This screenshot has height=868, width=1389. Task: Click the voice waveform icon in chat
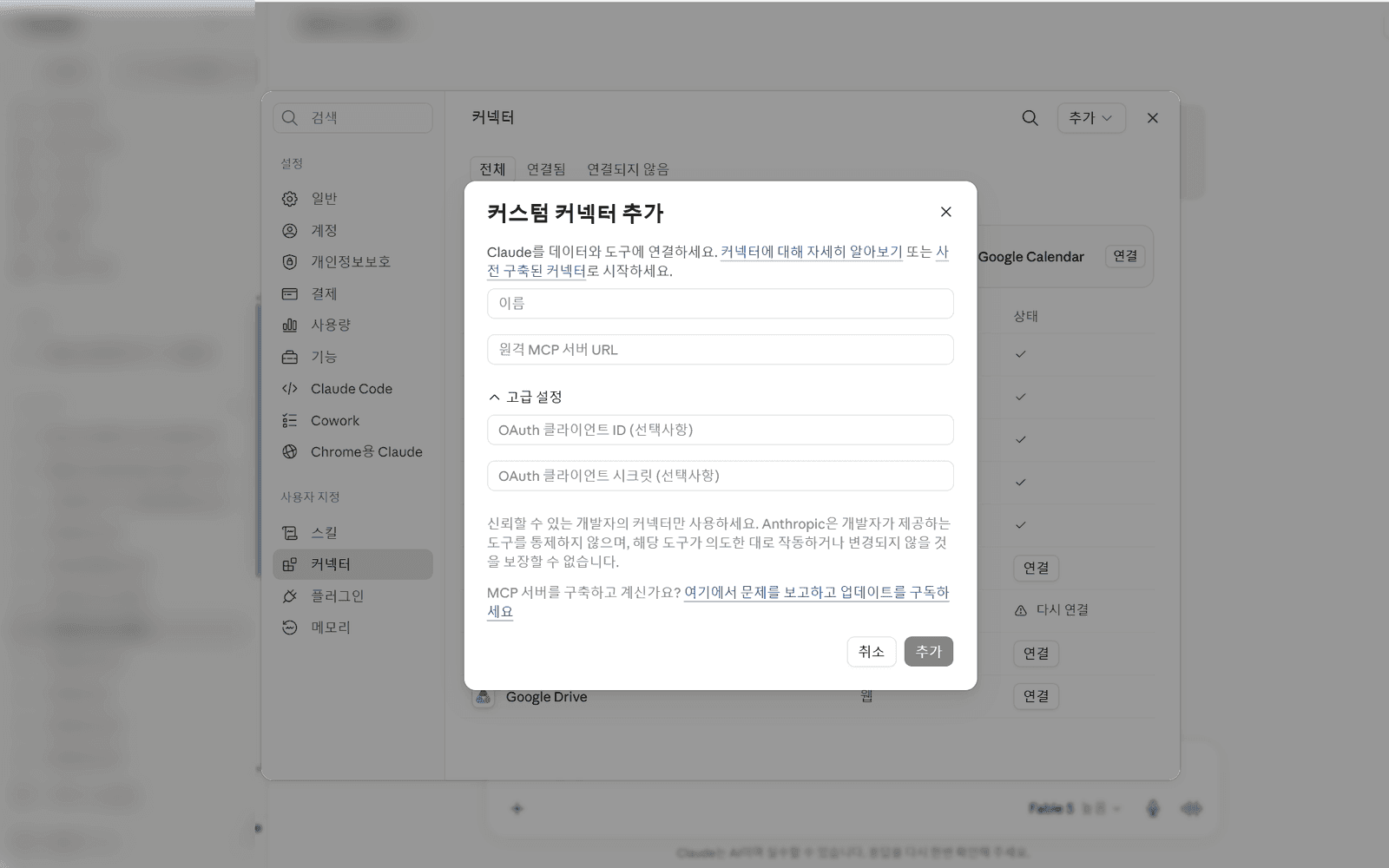tap(1192, 809)
